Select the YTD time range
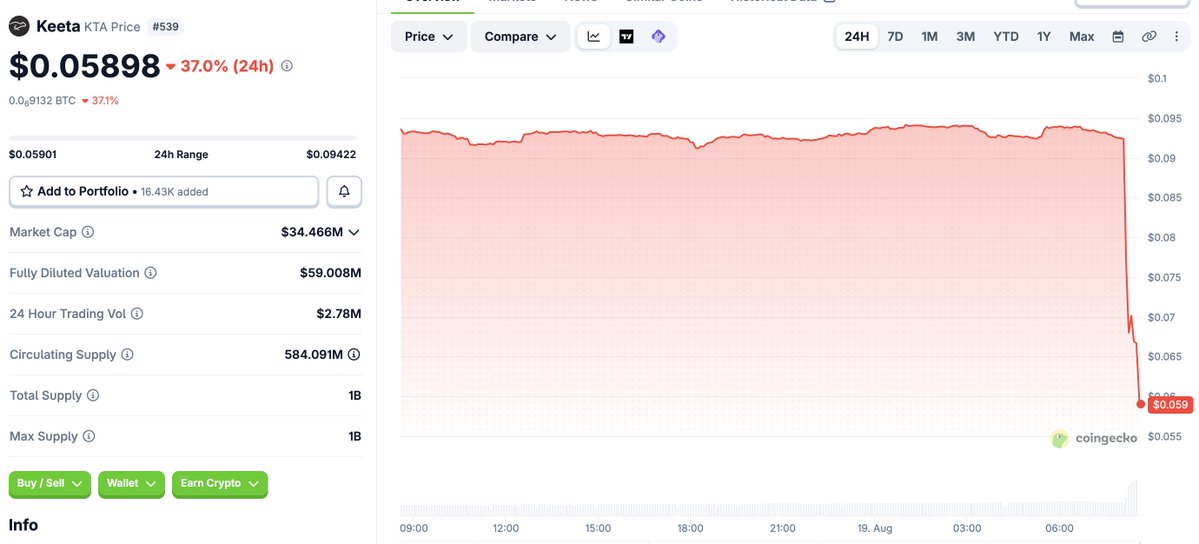 [x=1006, y=37]
